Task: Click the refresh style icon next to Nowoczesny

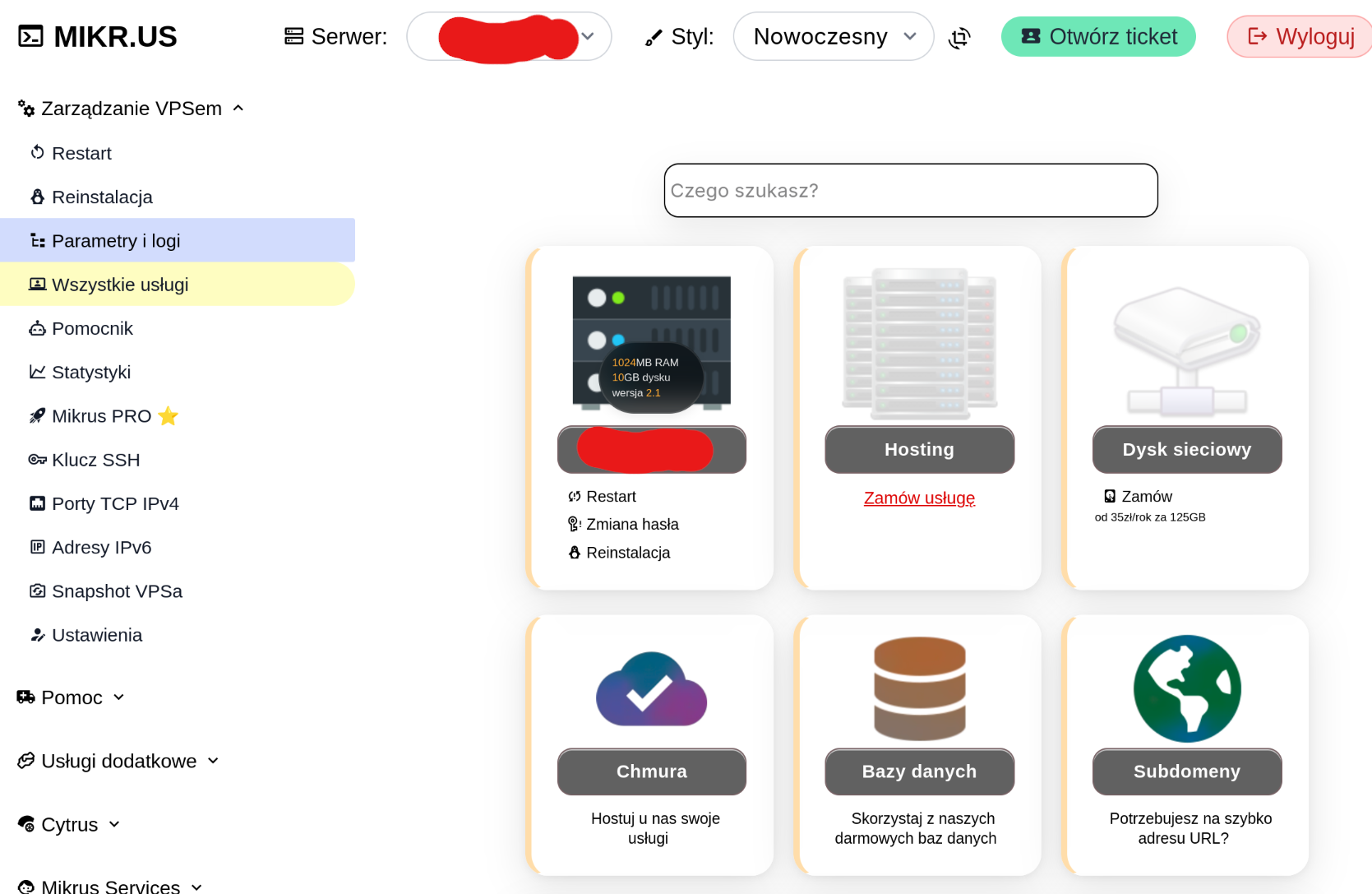Action: tap(959, 37)
